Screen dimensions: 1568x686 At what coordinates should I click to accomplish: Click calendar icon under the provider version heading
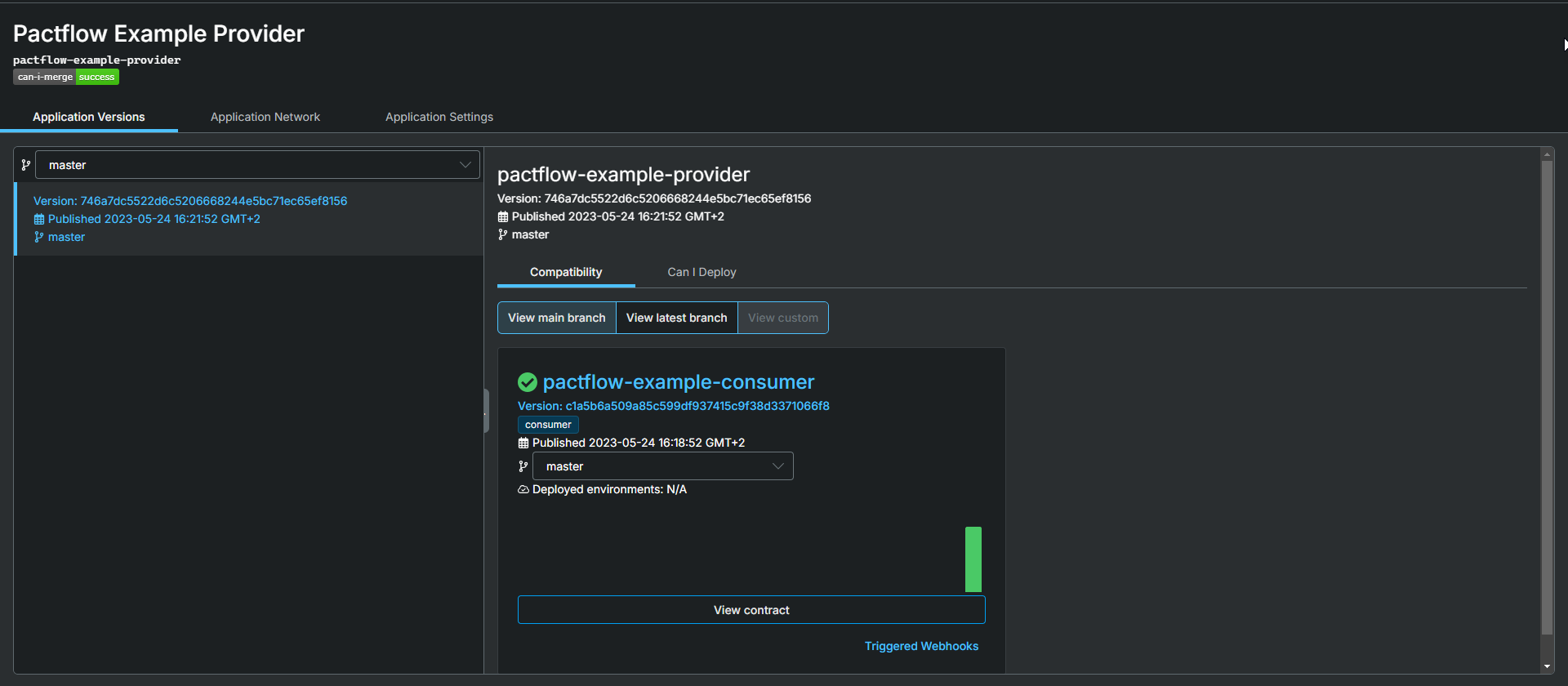503,216
